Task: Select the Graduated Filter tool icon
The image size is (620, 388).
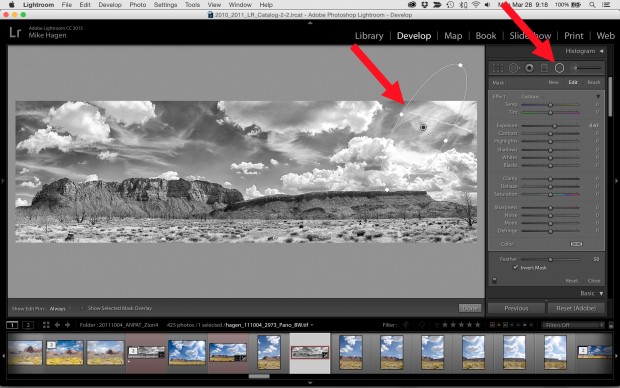Action: click(x=544, y=68)
